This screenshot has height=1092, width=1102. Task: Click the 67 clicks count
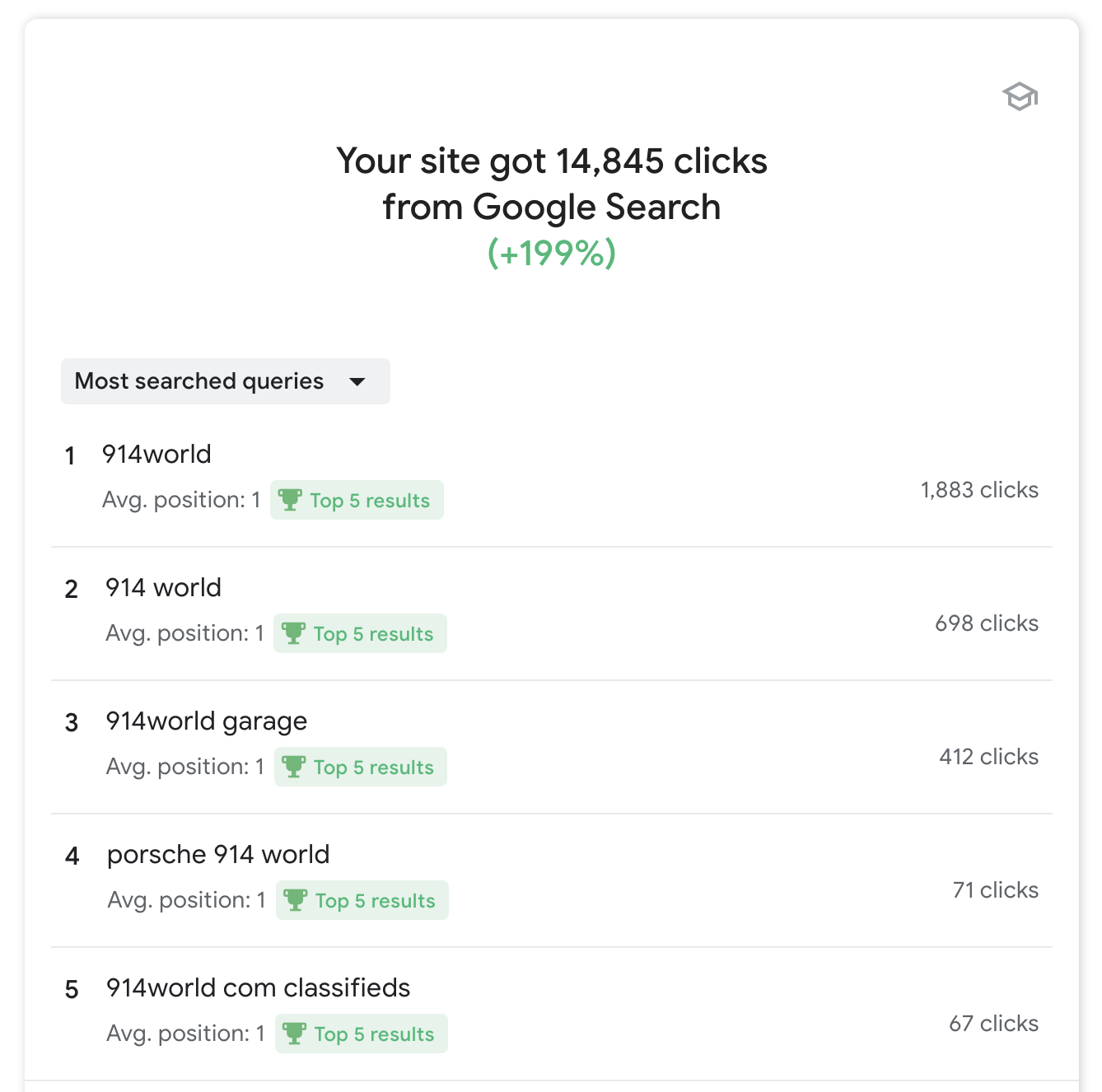993,1024
